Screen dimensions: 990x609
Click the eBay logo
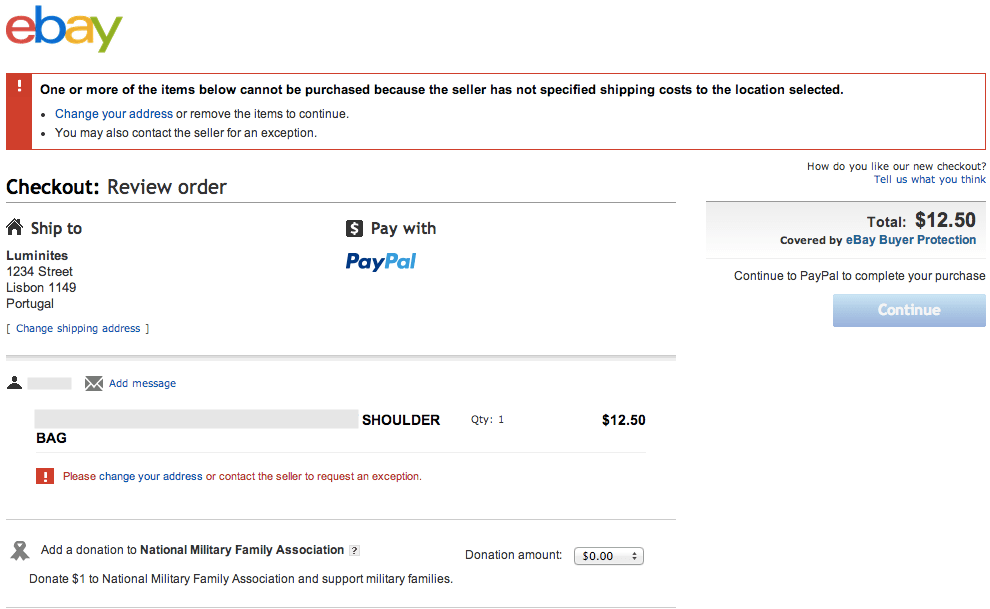(62, 29)
